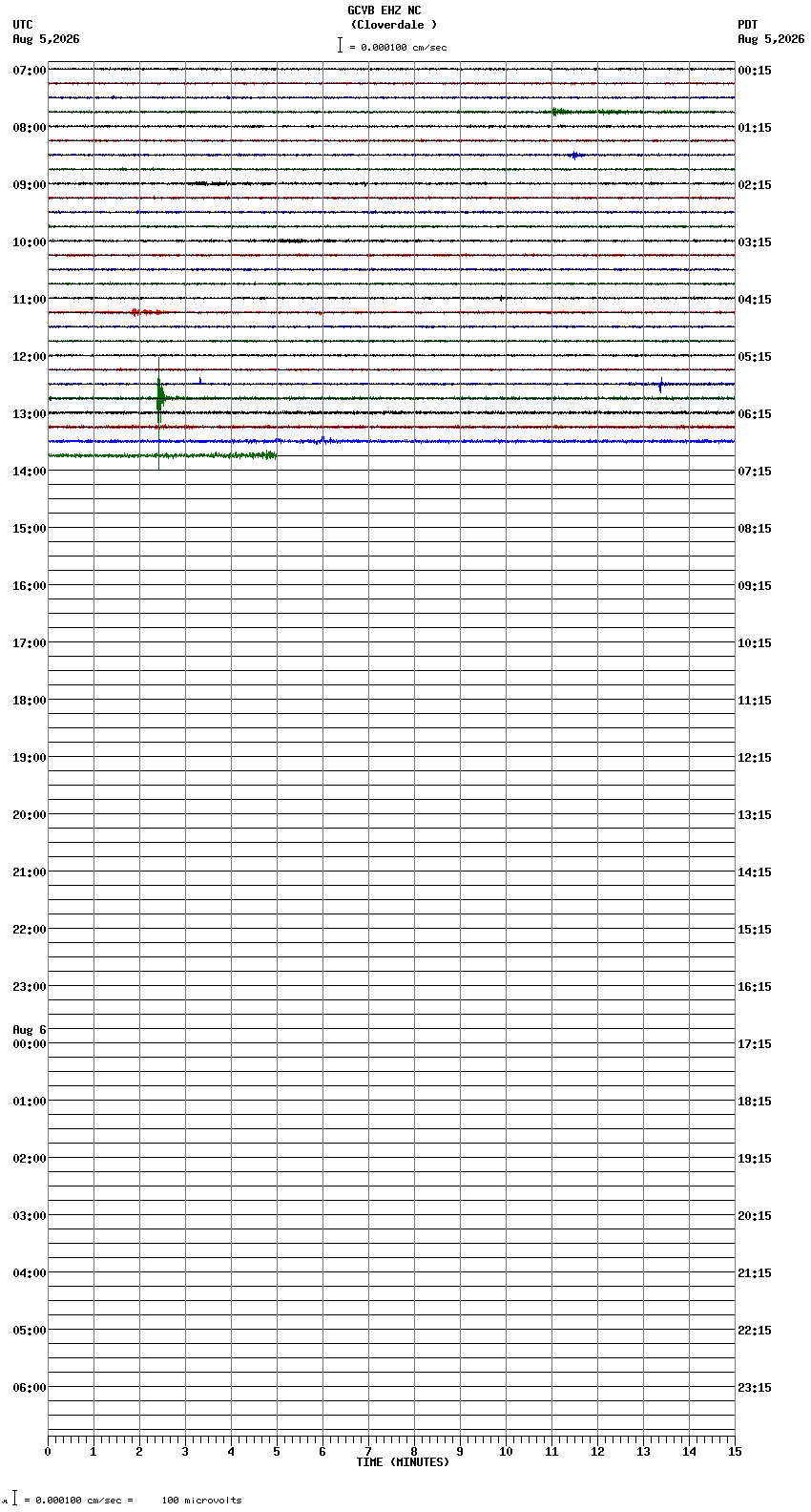Select the 07:00 UTC time label
This screenshot has height=1512, width=811.
(30, 71)
